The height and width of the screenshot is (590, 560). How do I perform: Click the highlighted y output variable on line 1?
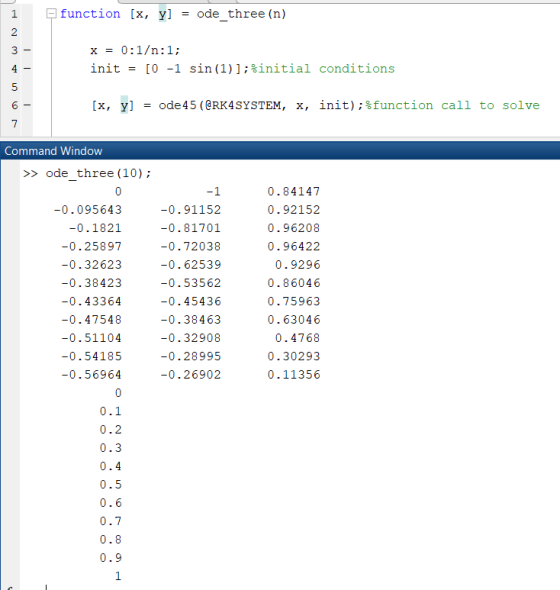click(x=162, y=14)
